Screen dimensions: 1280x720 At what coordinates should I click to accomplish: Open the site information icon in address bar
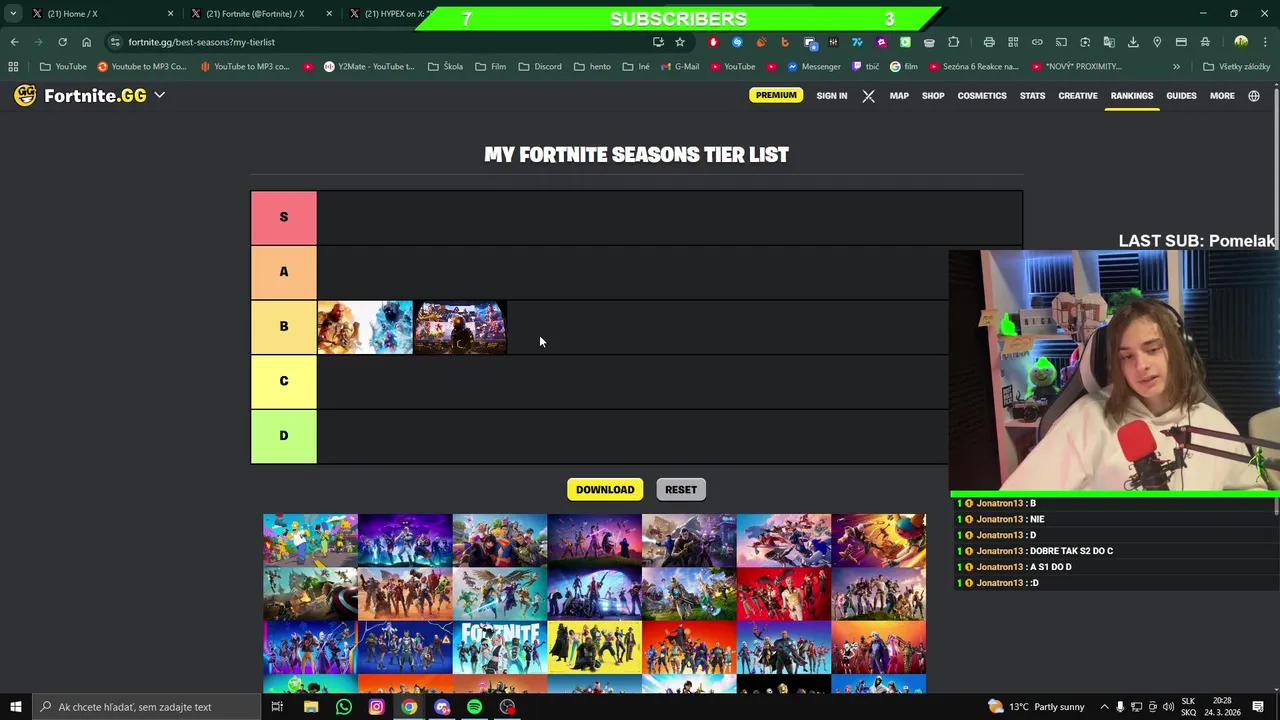click(x=115, y=42)
